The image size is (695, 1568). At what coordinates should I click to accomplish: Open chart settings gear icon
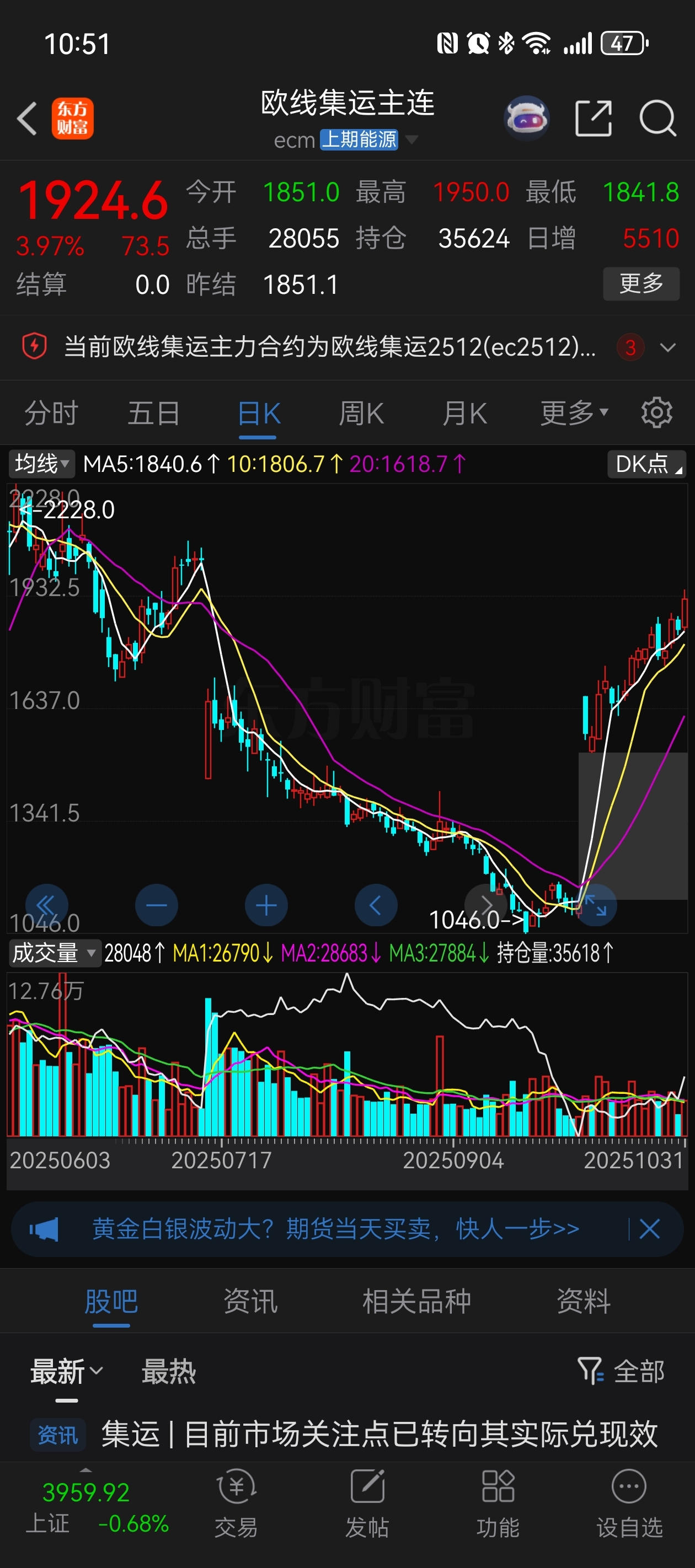656,413
